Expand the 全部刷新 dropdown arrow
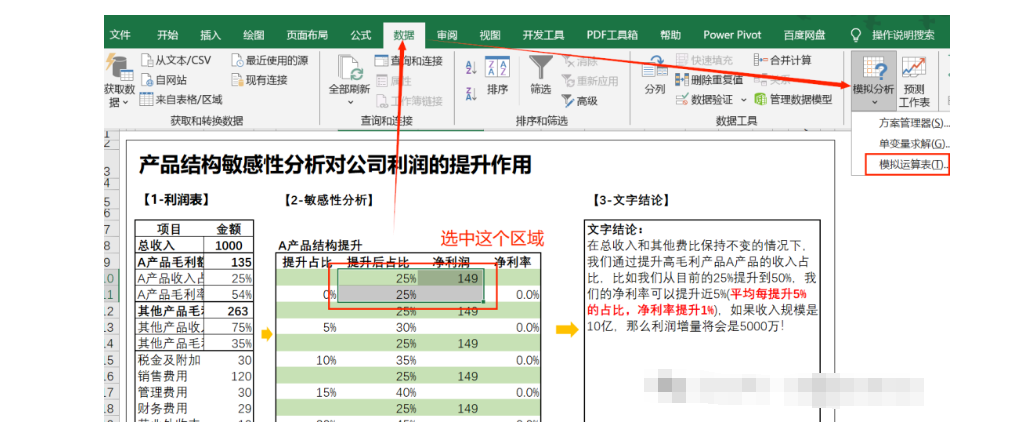1036x433 pixels. (350, 101)
